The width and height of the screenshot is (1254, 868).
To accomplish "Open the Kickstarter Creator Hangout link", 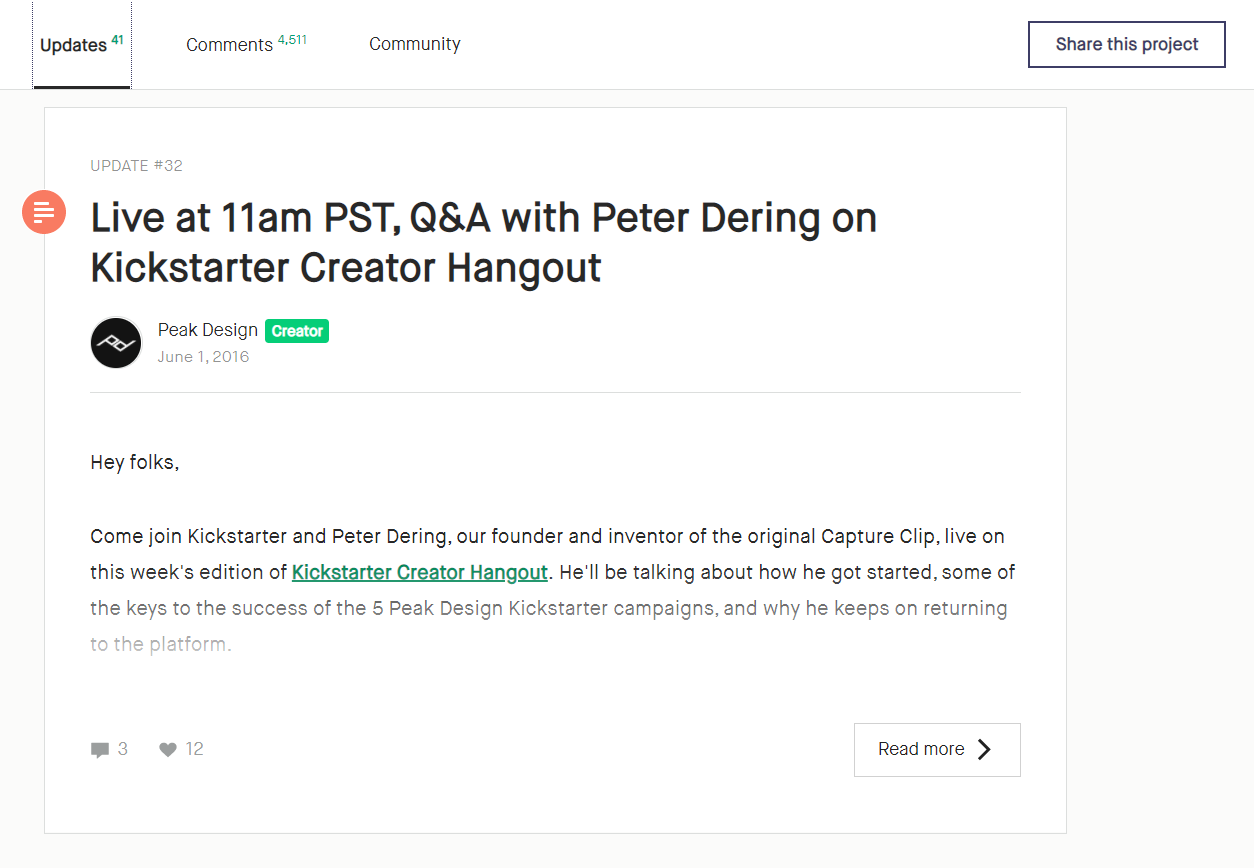I will pyautogui.click(x=420, y=573).
